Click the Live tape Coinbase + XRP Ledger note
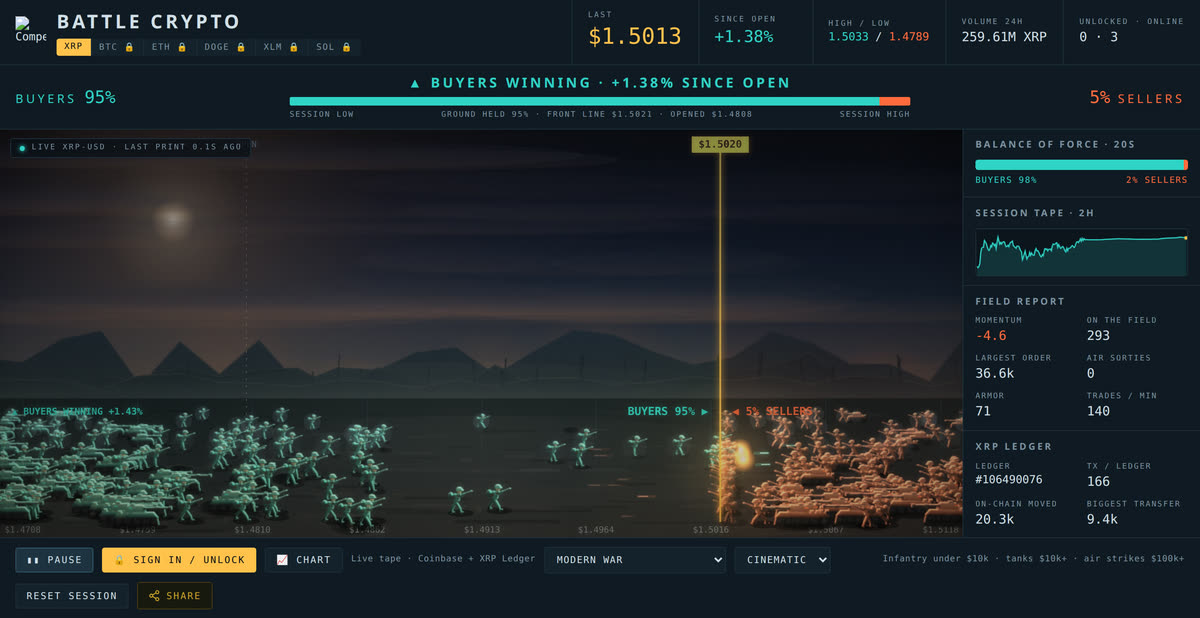This screenshot has width=1200, height=618. 443,560
